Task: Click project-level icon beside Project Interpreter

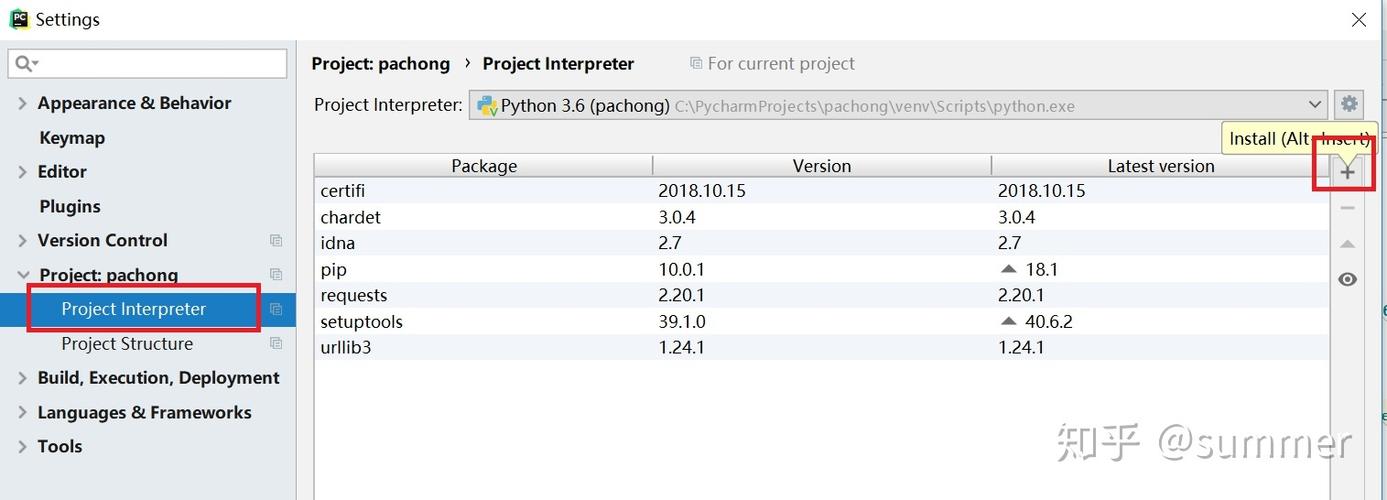Action: (276, 309)
